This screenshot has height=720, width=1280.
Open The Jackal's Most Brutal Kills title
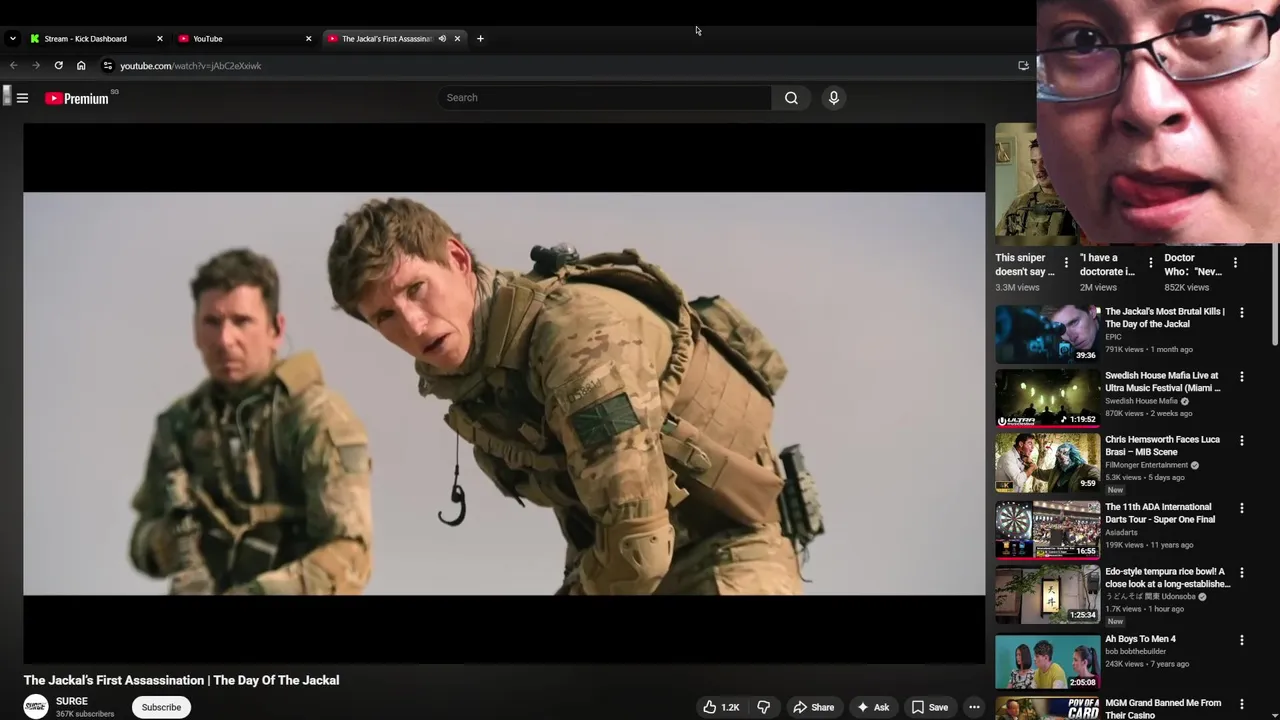[1164, 317]
